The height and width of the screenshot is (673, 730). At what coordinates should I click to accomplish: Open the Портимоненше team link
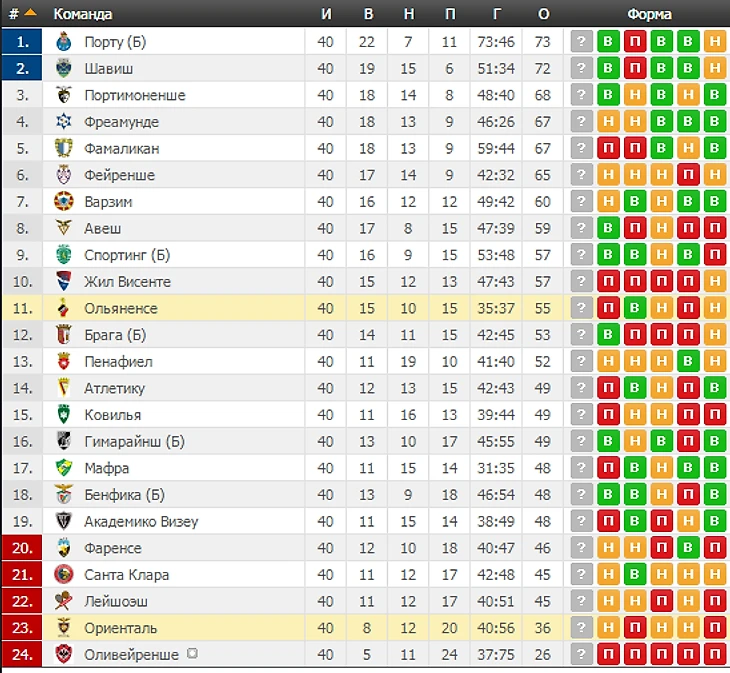click(x=135, y=95)
